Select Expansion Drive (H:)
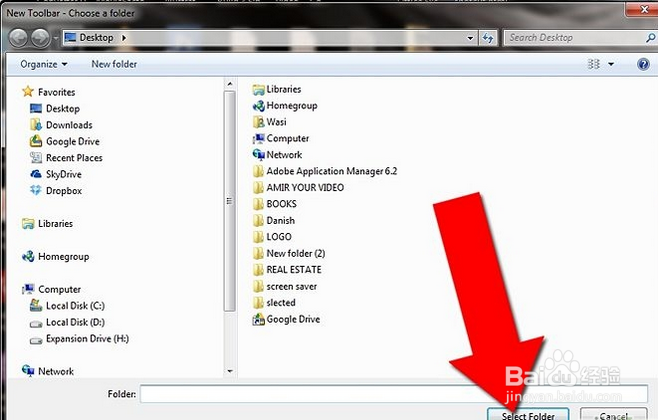 [79, 339]
